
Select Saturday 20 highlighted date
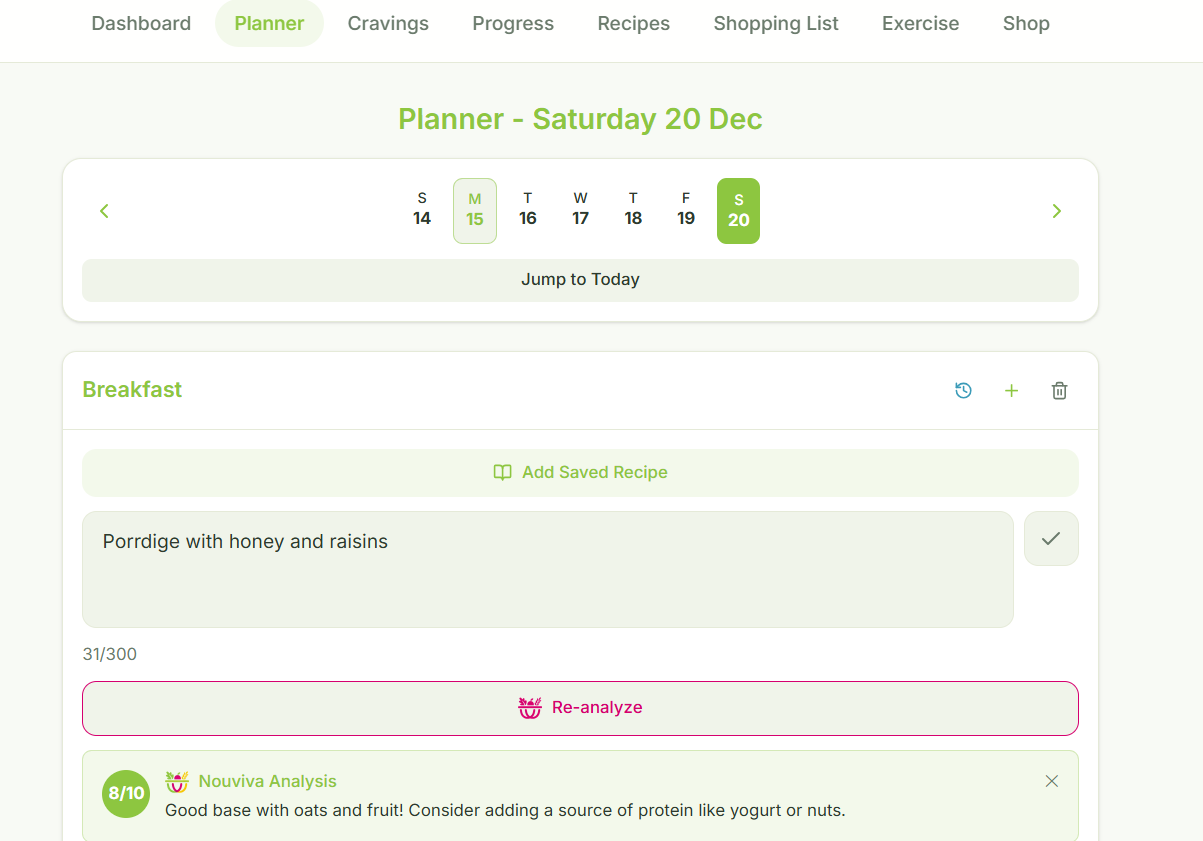click(738, 211)
